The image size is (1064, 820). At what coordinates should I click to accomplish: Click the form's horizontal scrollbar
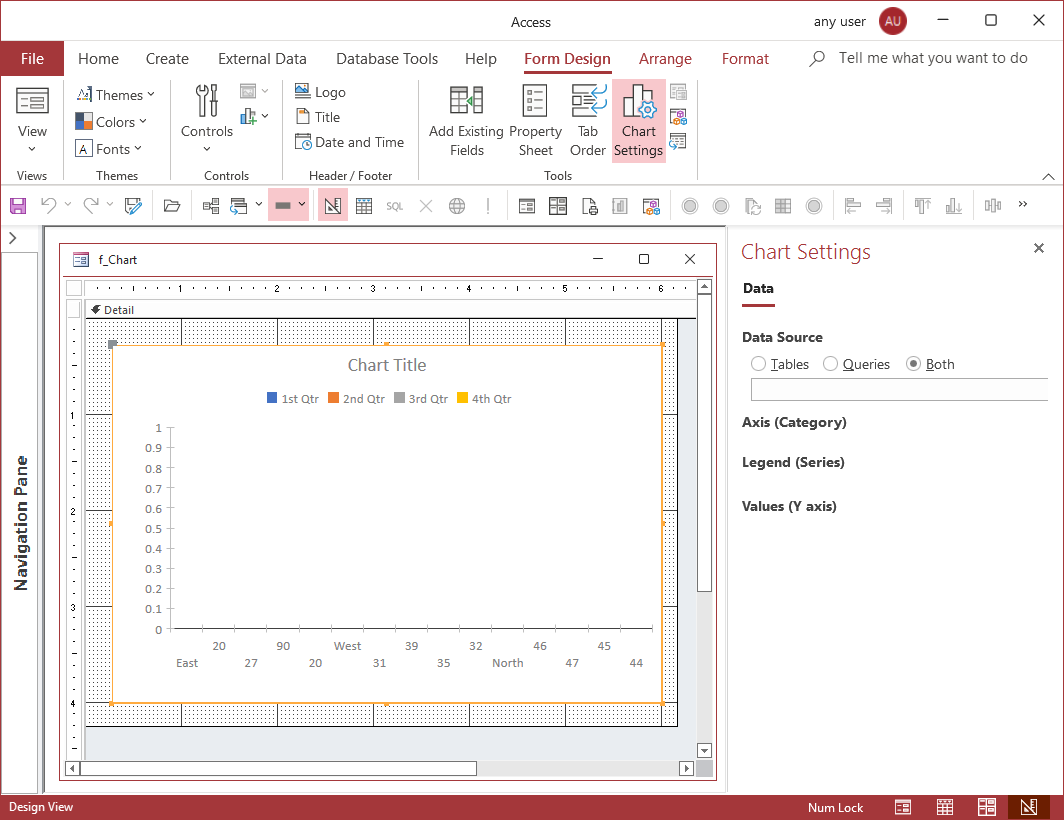pos(278,768)
